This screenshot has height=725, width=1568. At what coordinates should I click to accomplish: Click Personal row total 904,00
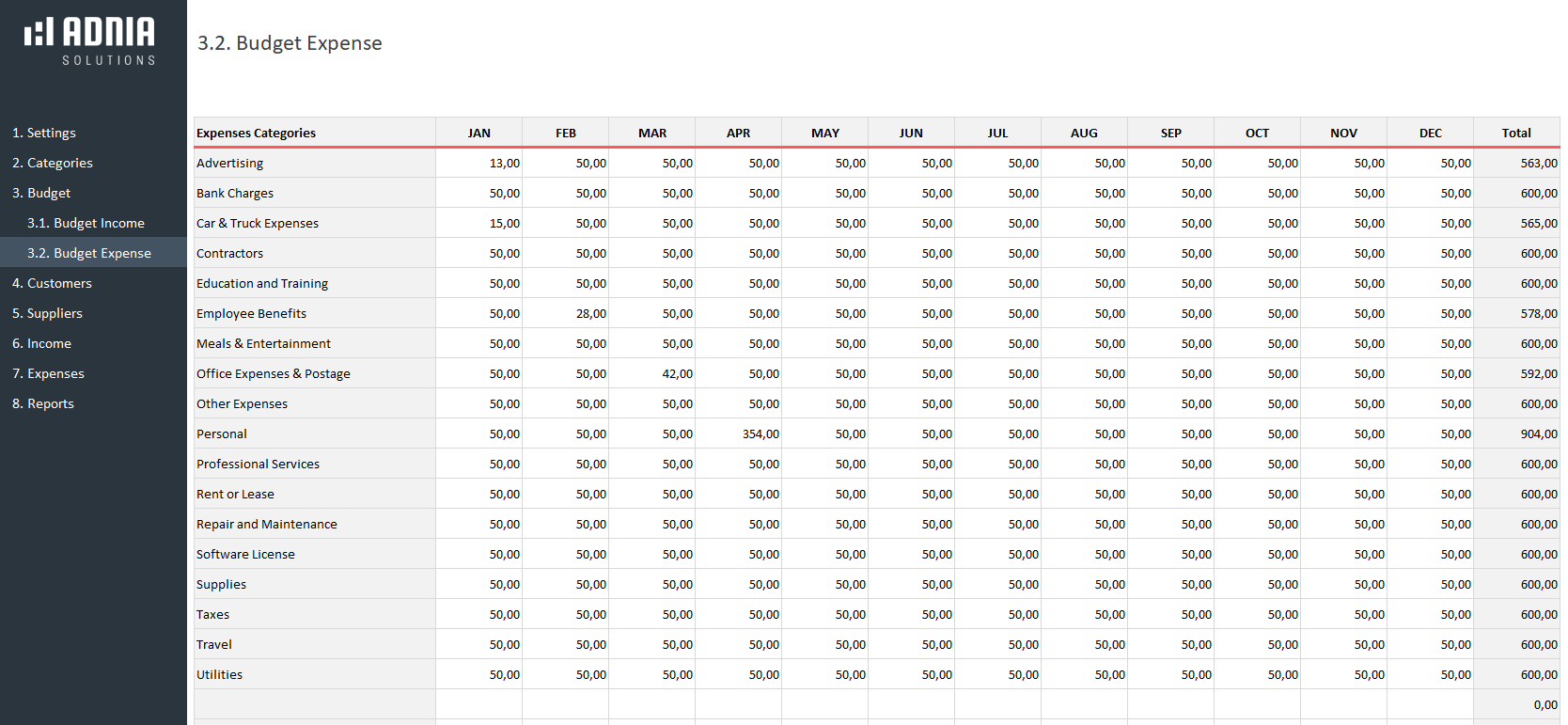pyautogui.click(x=1517, y=433)
